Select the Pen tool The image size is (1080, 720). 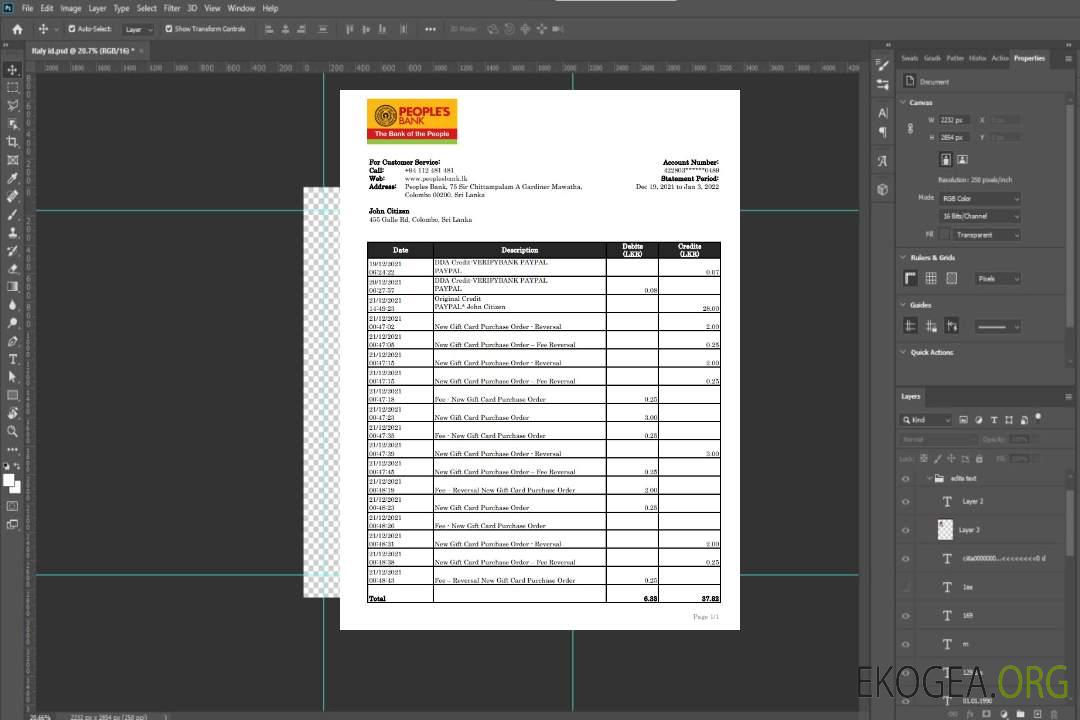(12, 341)
